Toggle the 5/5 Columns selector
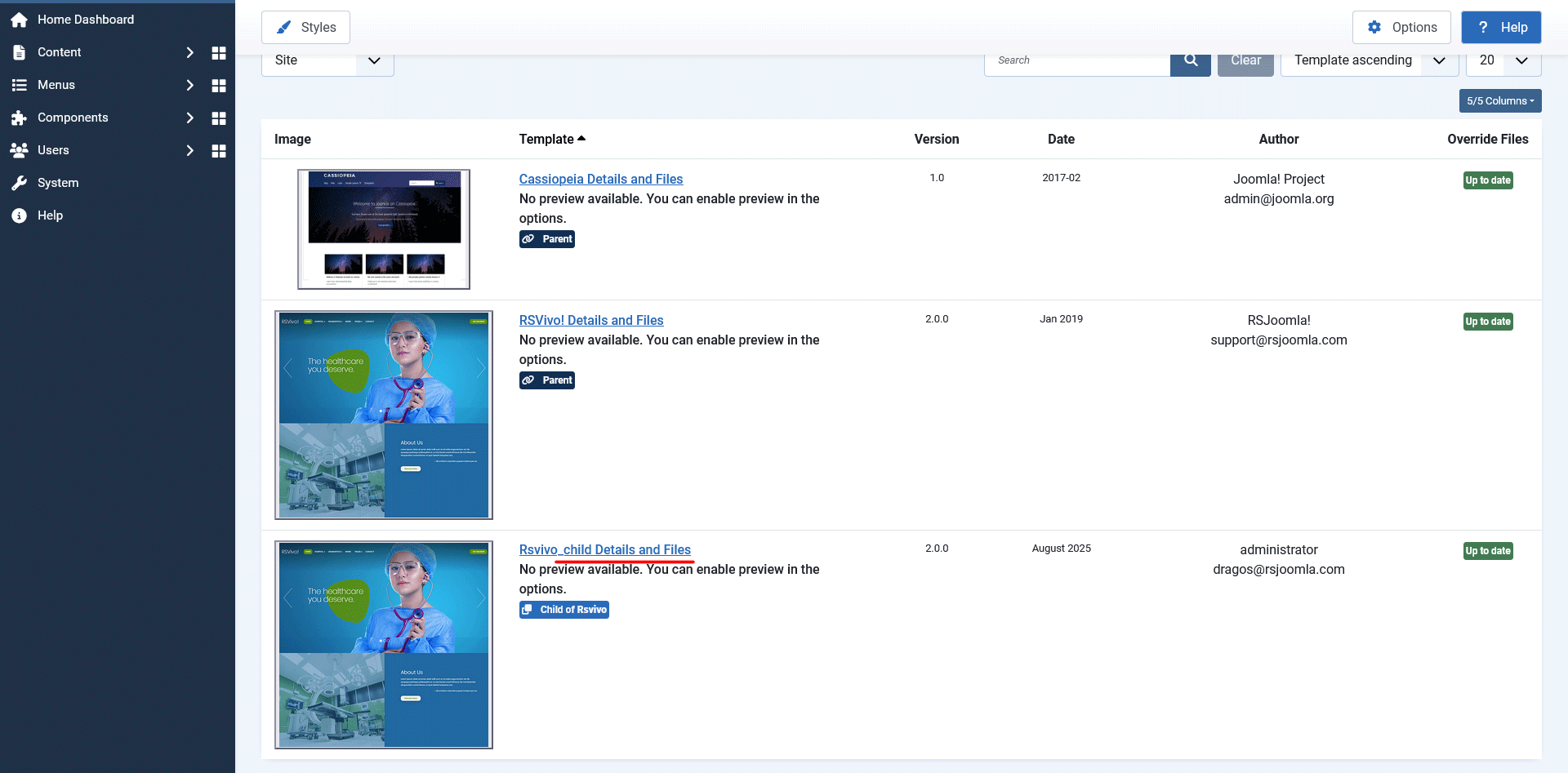This screenshot has height=773, width=1568. [x=1499, y=101]
